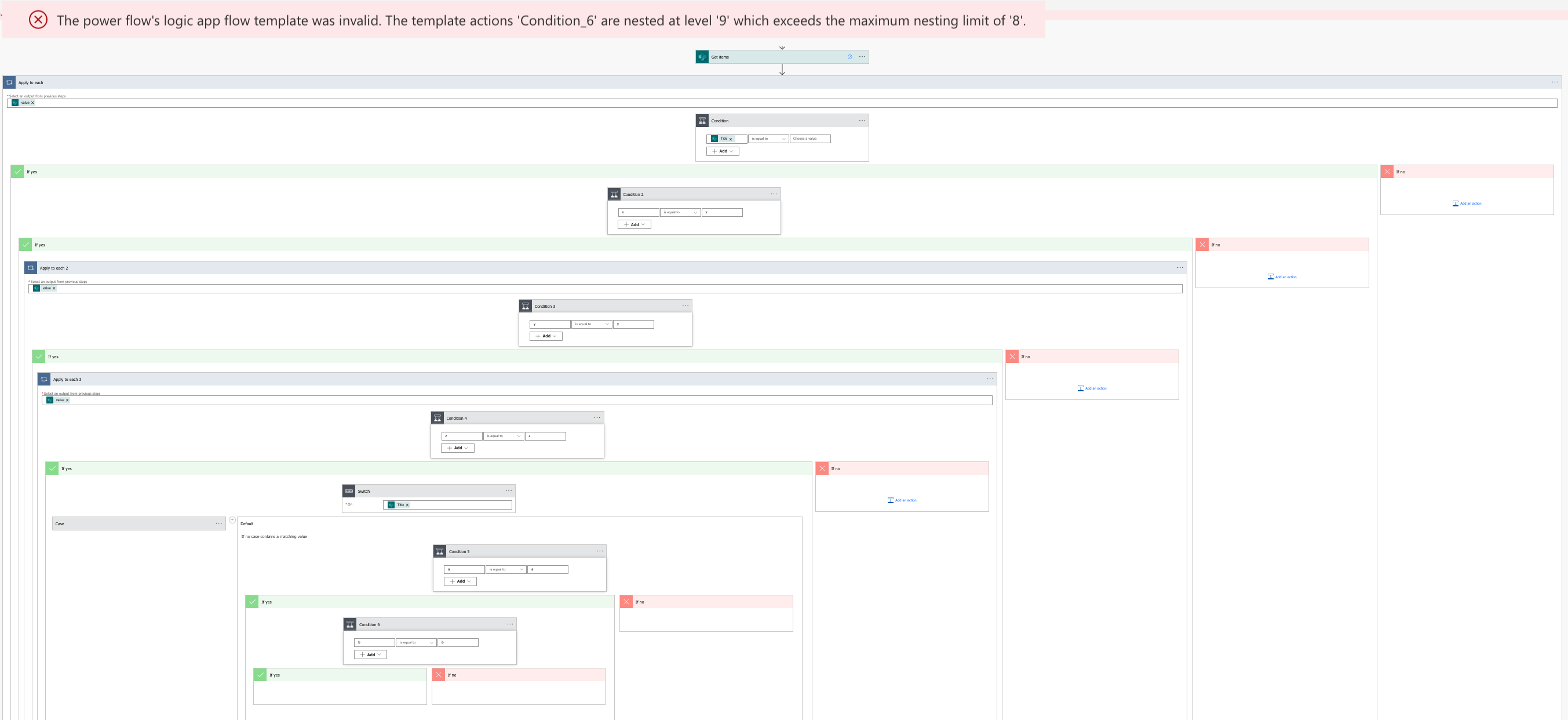The height and width of the screenshot is (720, 1568).
Task: Open the Apply to each ellipsis menu
Action: [1555, 82]
